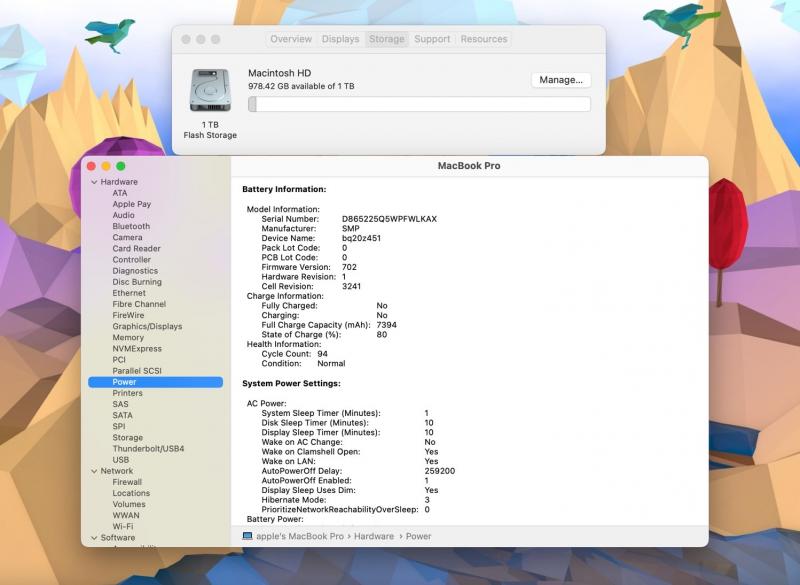Click the Condition value Normal
The image size is (800, 585).
tap(331, 364)
